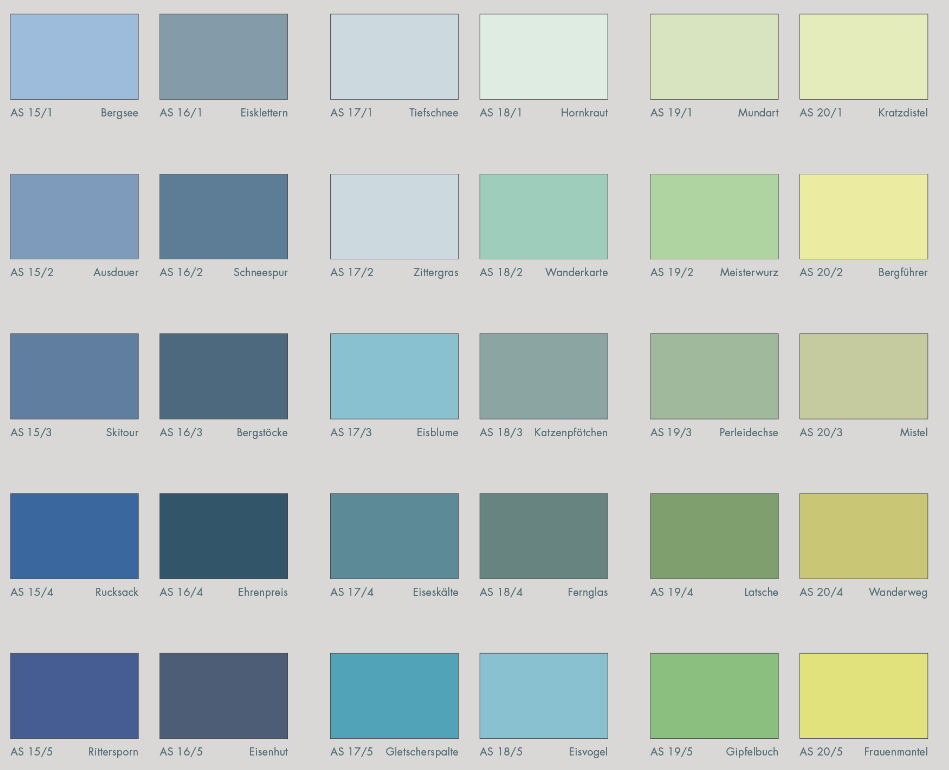The image size is (949, 770).
Task: Choose the Frauenmantel swatch AS 20/5
Action: [x=864, y=696]
